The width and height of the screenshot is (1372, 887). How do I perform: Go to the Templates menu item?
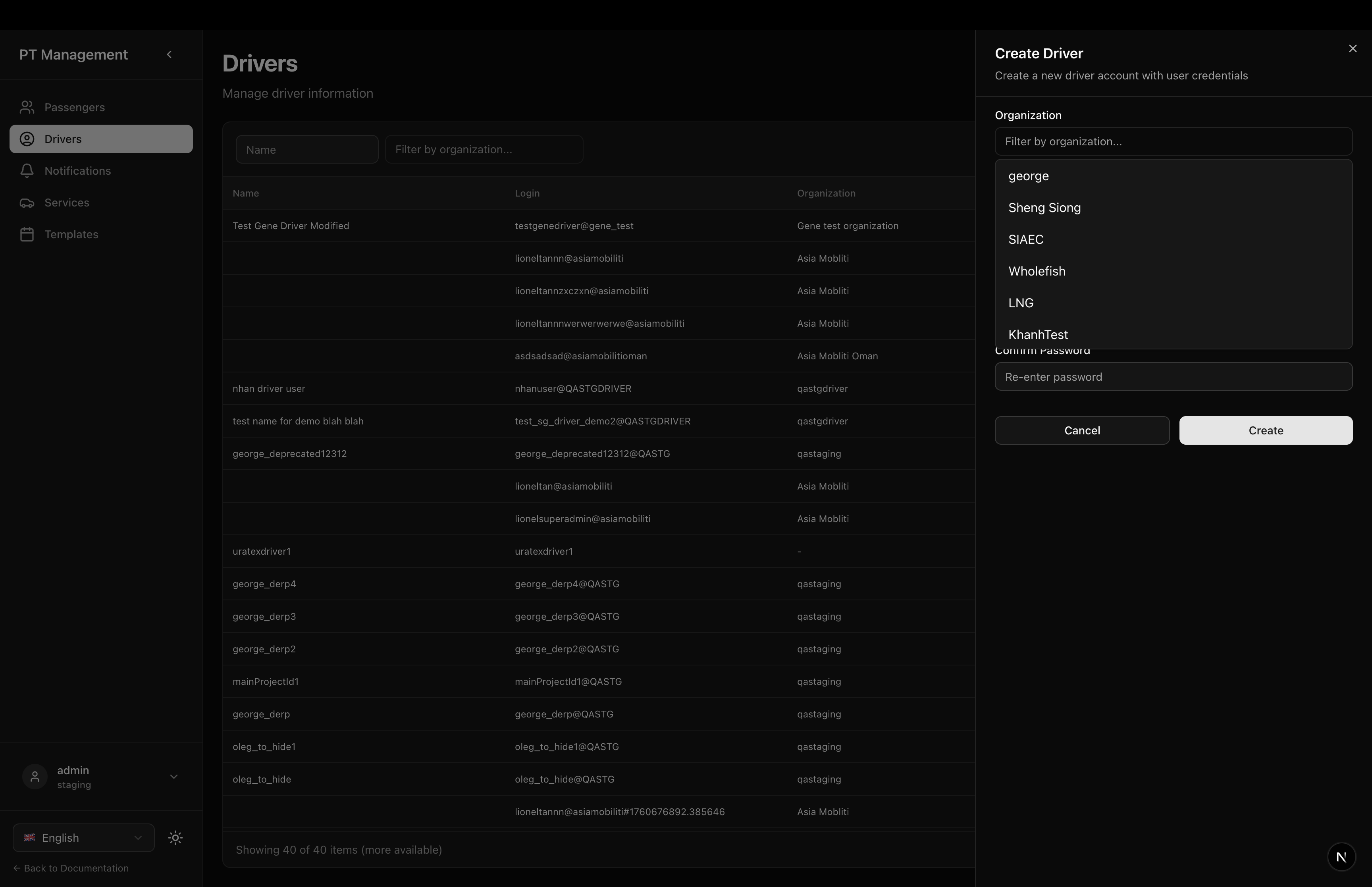coord(71,234)
